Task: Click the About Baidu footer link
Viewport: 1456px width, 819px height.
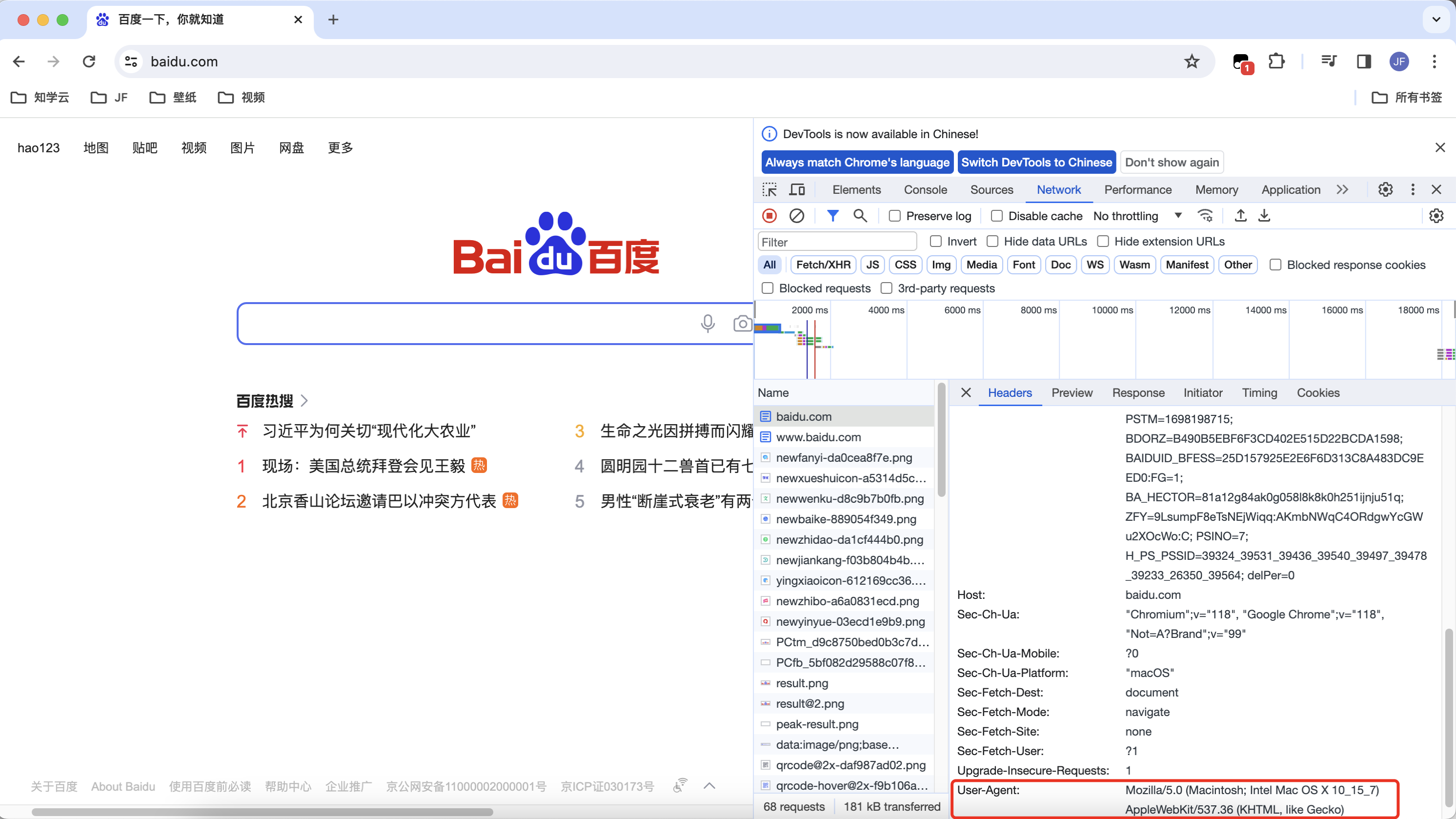Action: (123, 786)
